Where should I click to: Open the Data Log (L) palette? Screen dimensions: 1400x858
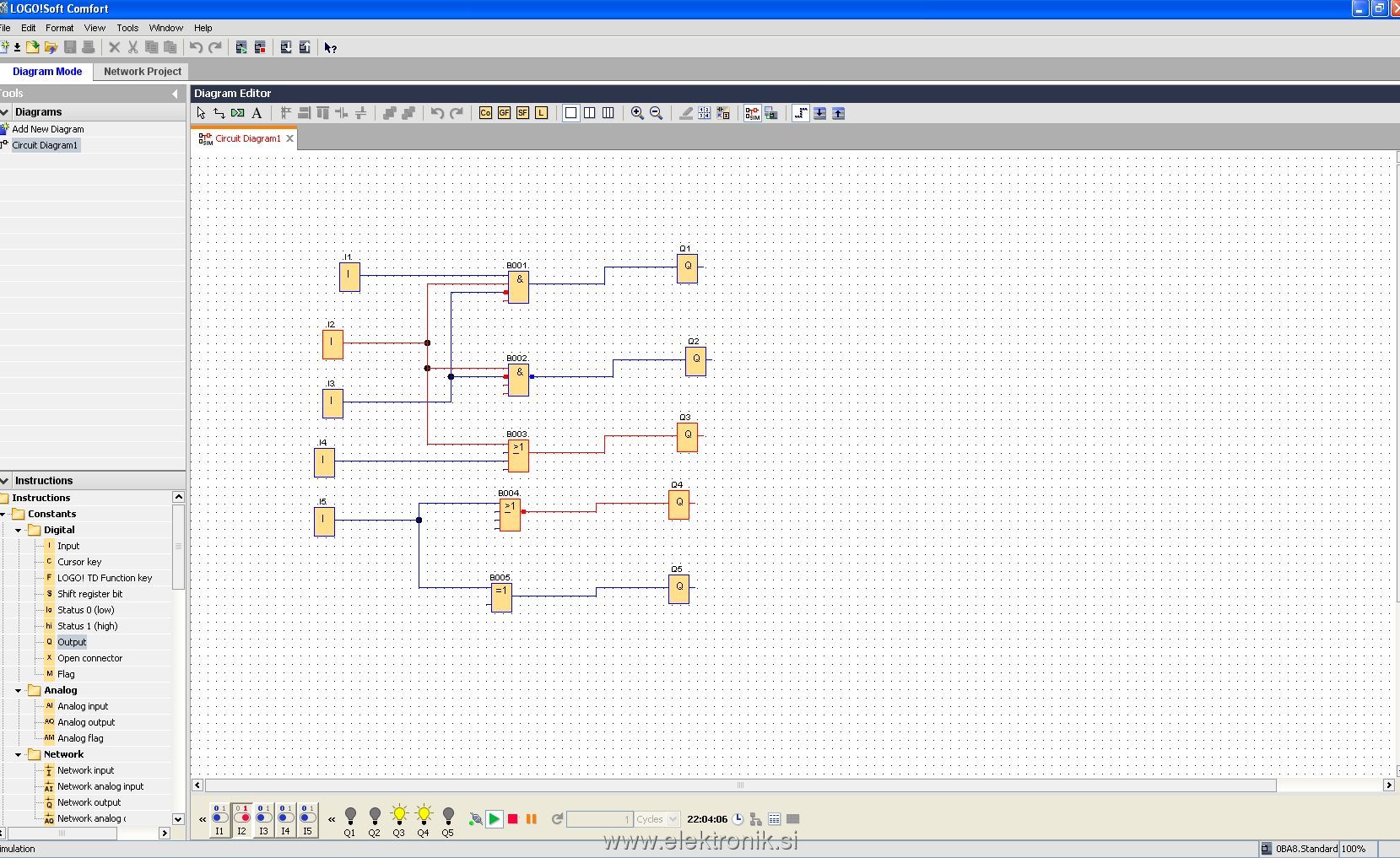click(541, 113)
